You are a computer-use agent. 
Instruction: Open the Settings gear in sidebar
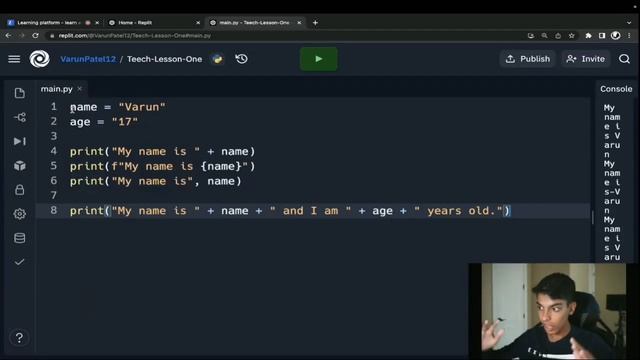[20, 214]
